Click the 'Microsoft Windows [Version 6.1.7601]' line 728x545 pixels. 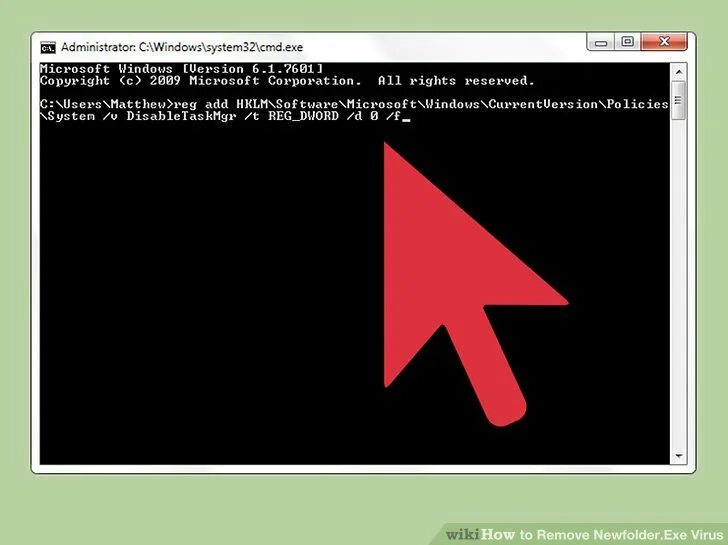(x=181, y=69)
